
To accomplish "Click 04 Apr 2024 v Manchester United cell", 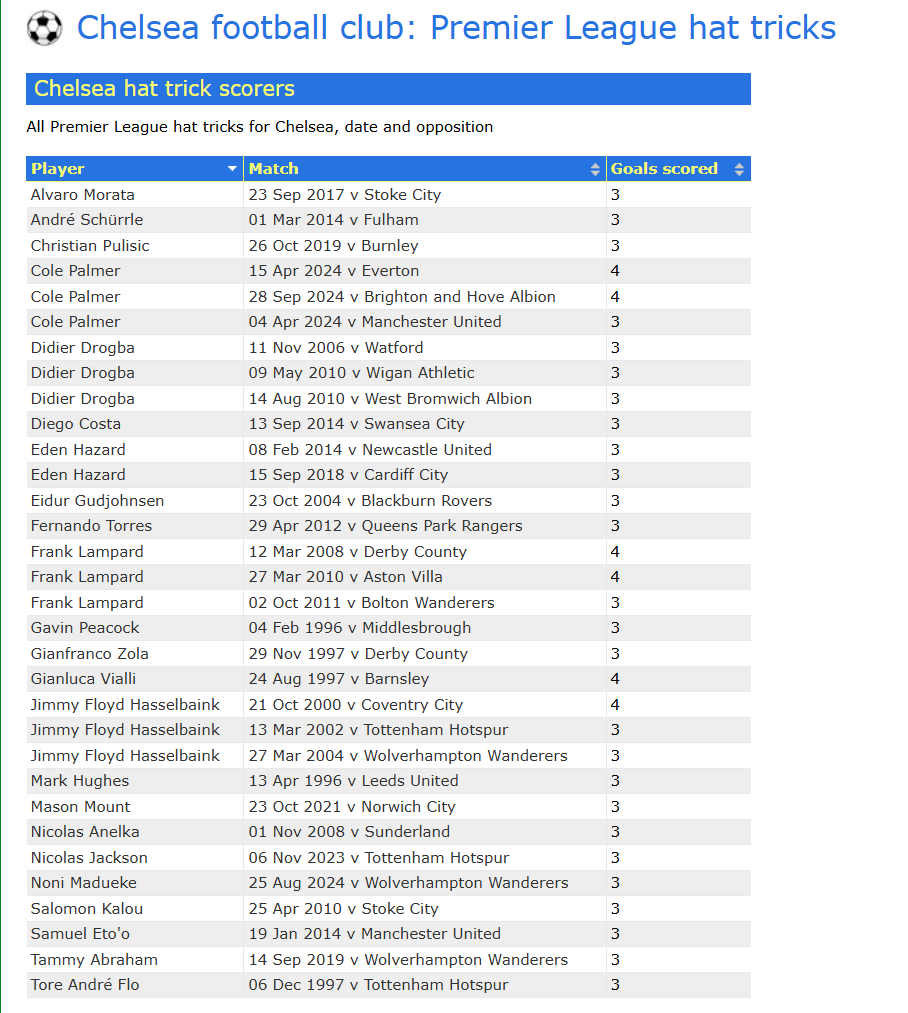I will coord(425,322).
